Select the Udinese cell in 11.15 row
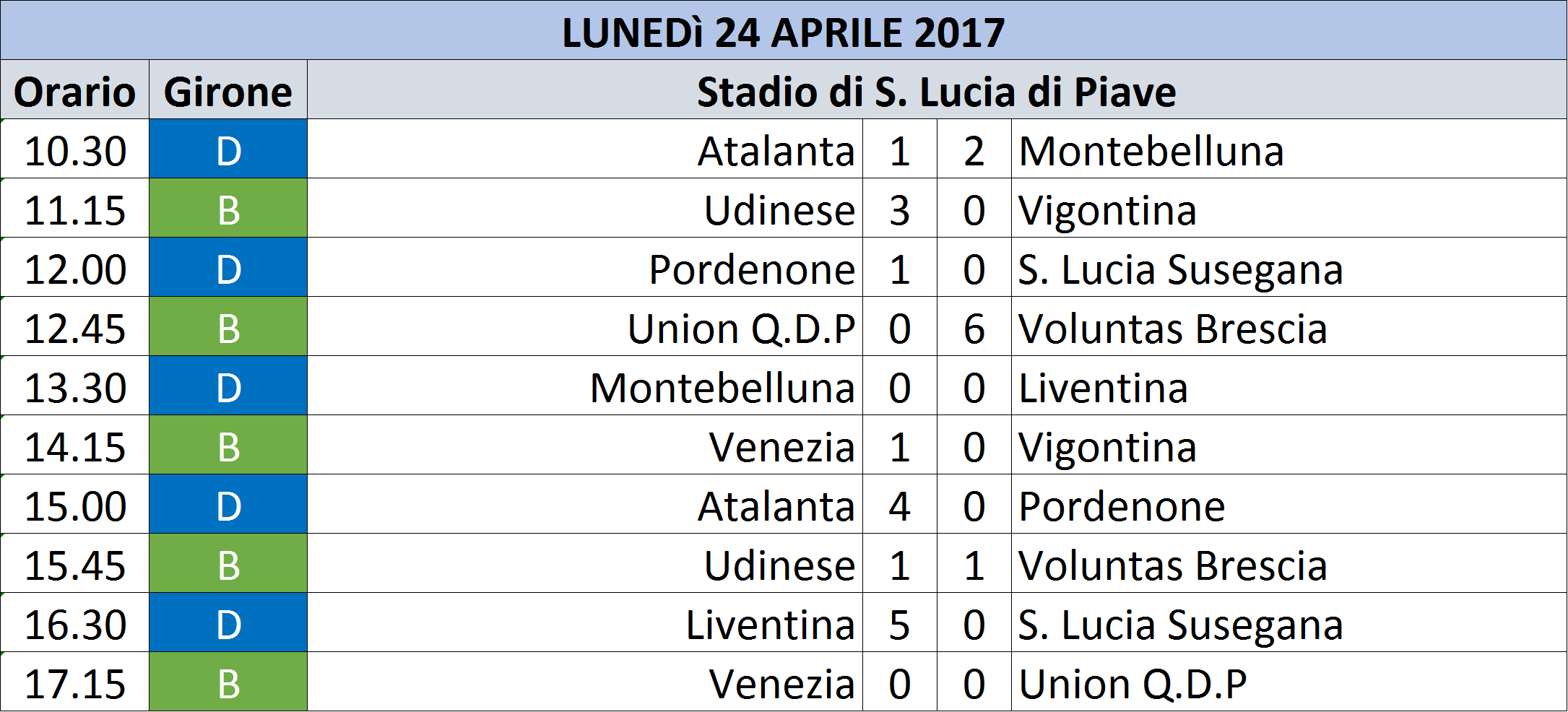Image resolution: width=1568 pixels, height=712 pixels. tap(585, 208)
